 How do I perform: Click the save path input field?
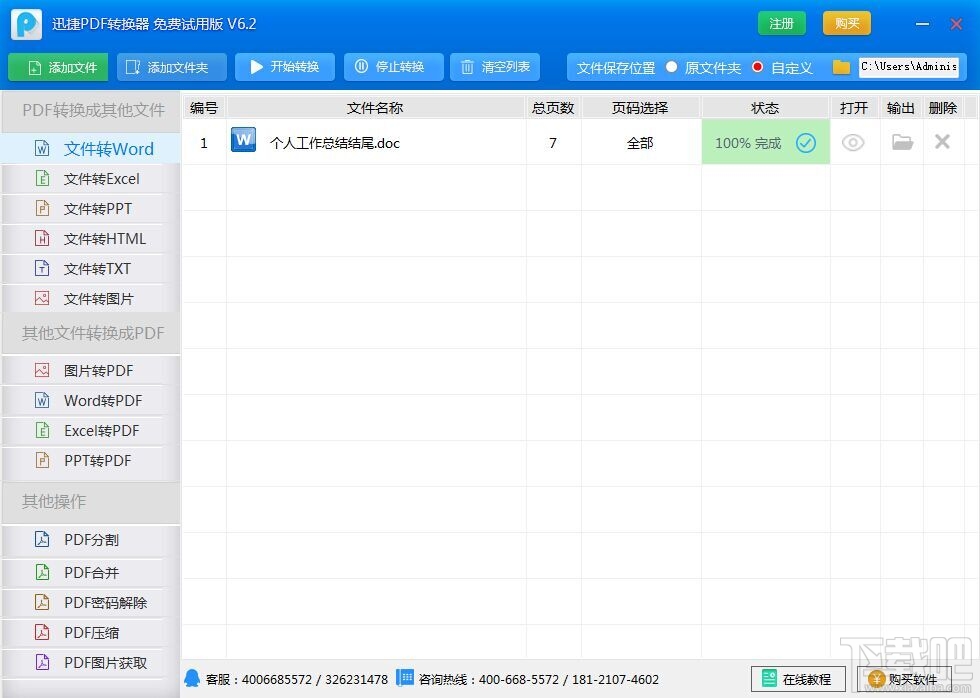tap(909, 66)
